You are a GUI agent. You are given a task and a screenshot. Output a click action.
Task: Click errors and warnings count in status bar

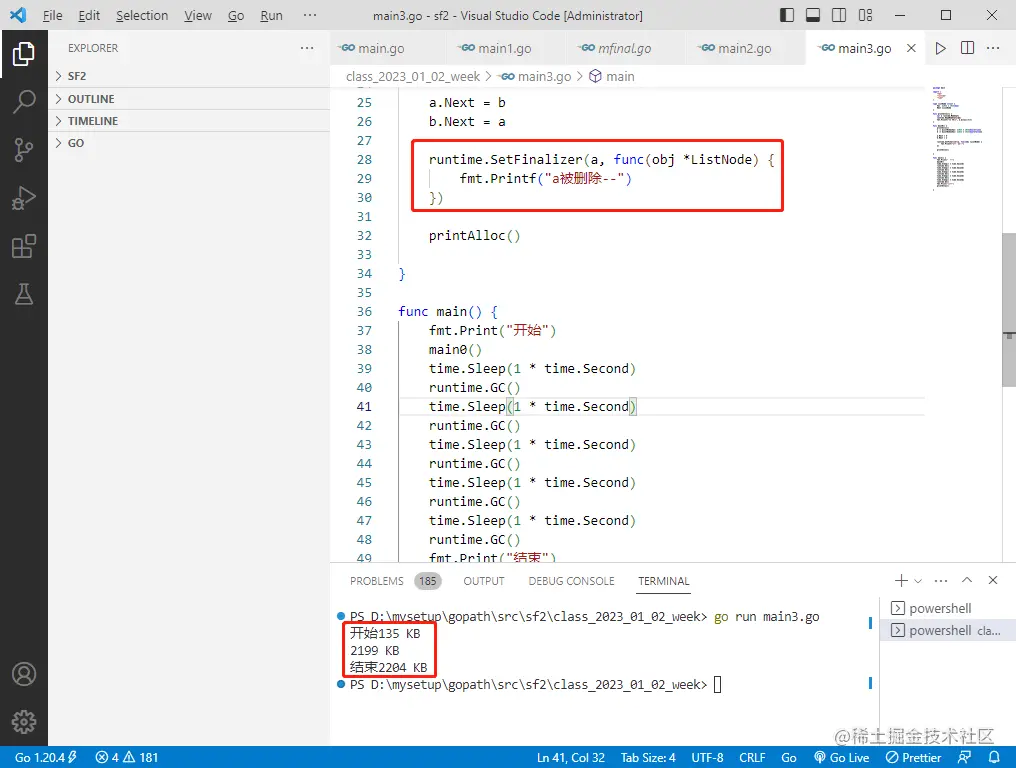point(127,757)
